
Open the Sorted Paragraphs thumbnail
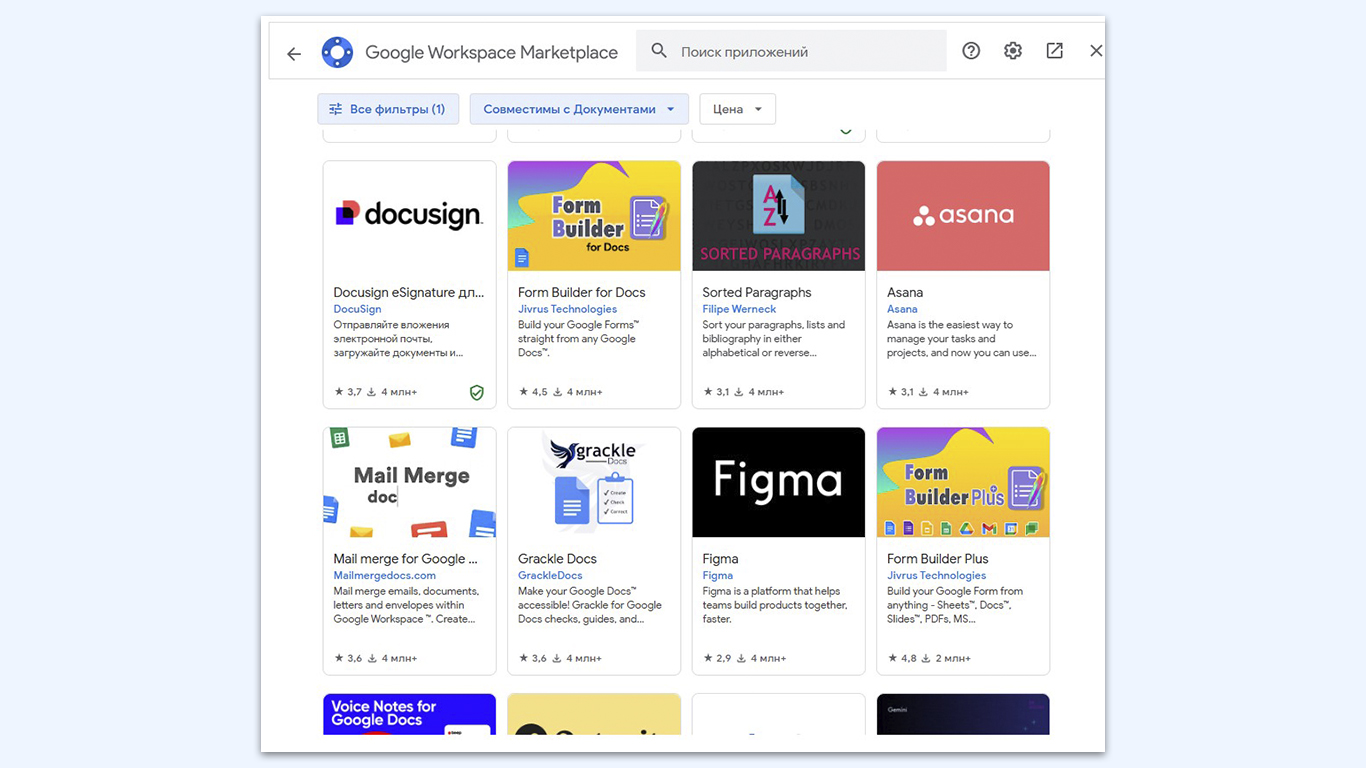point(778,216)
